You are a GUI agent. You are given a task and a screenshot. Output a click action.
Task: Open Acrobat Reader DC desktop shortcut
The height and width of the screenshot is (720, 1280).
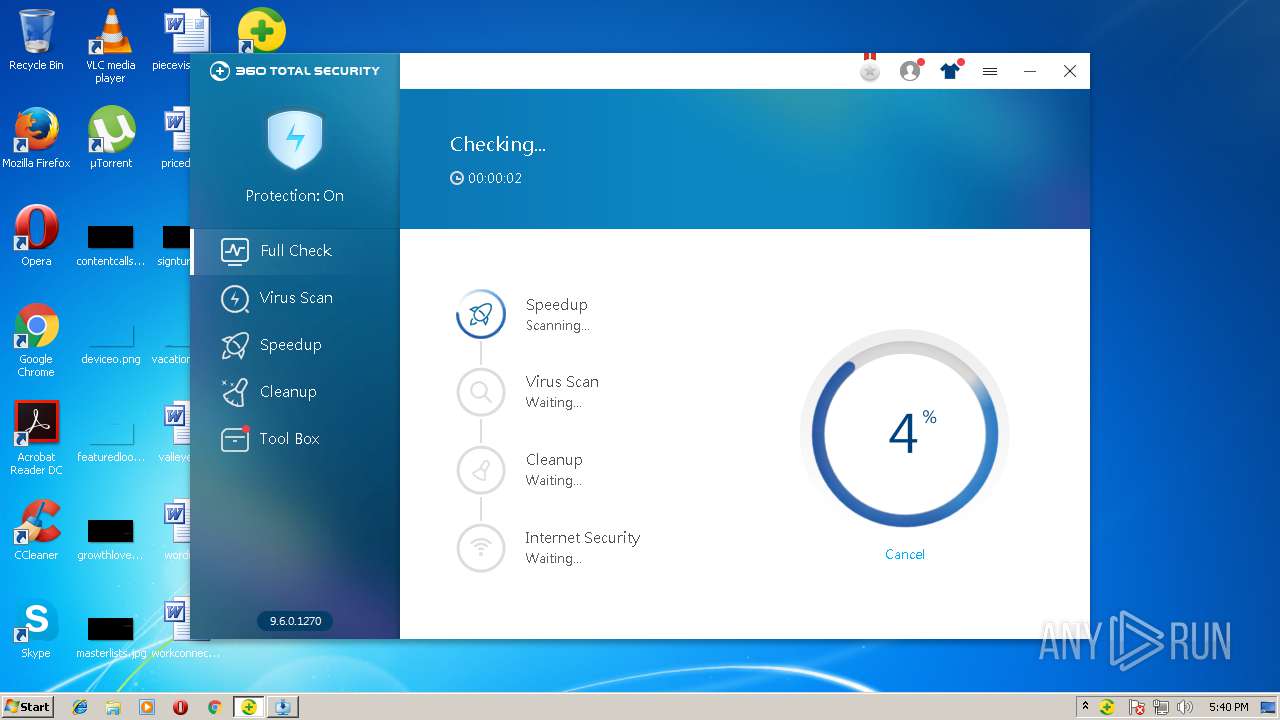click(36, 438)
